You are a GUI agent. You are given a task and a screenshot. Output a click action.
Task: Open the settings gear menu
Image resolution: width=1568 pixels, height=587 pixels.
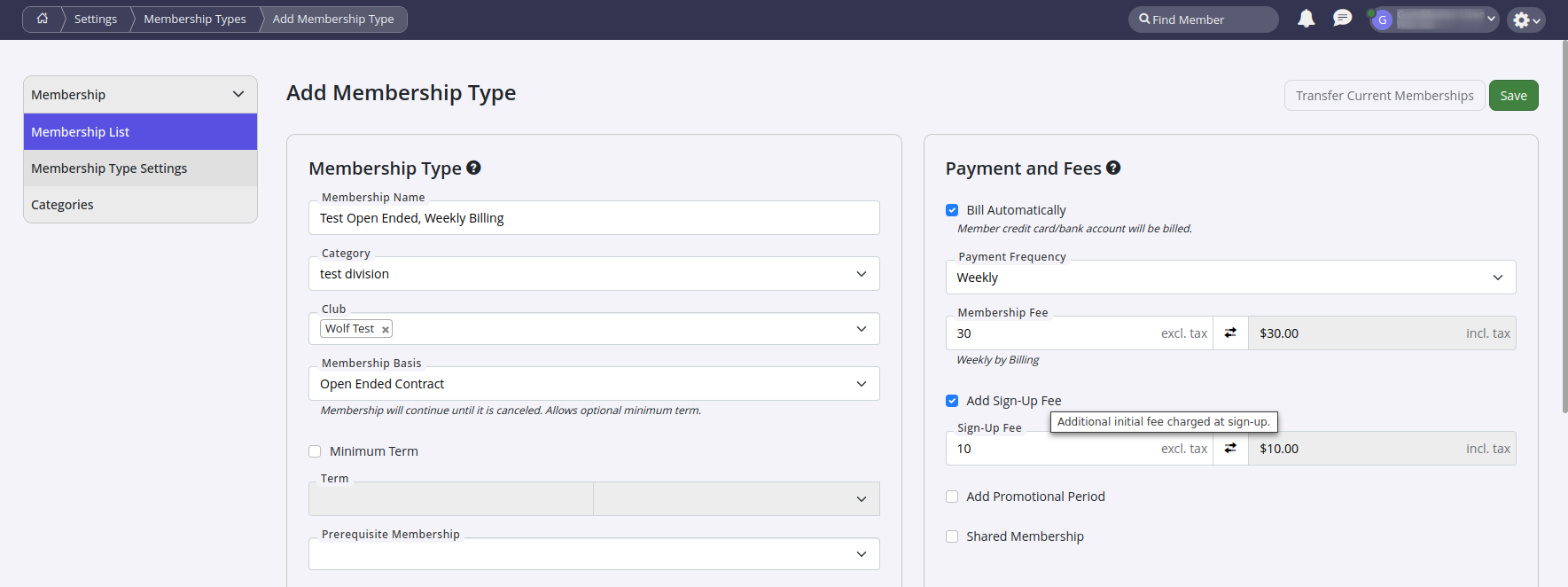[x=1525, y=20]
